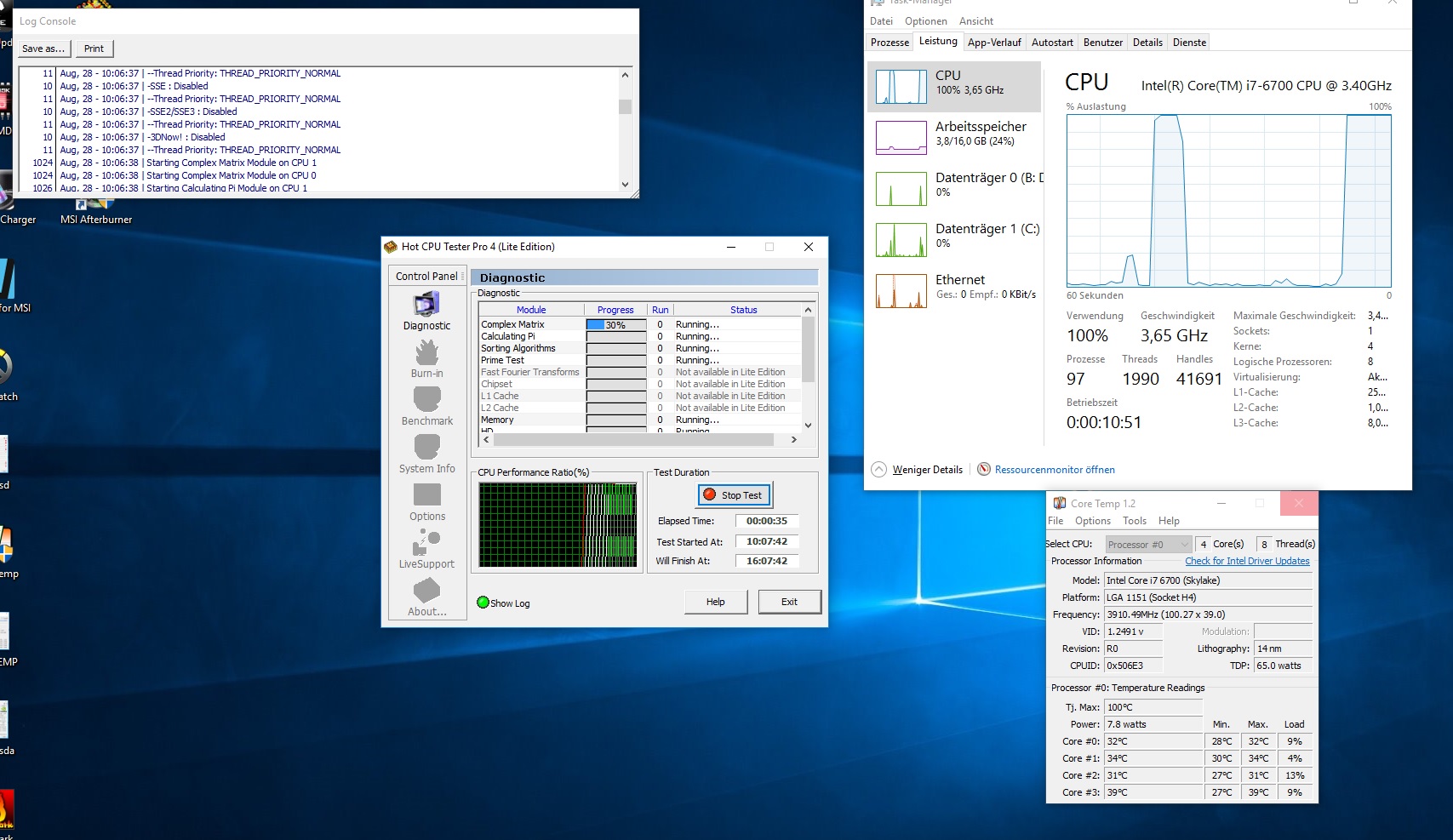This screenshot has height=840, width=1453.
Task: Select the Calculating Pi module row
Action: click(640, 337)
